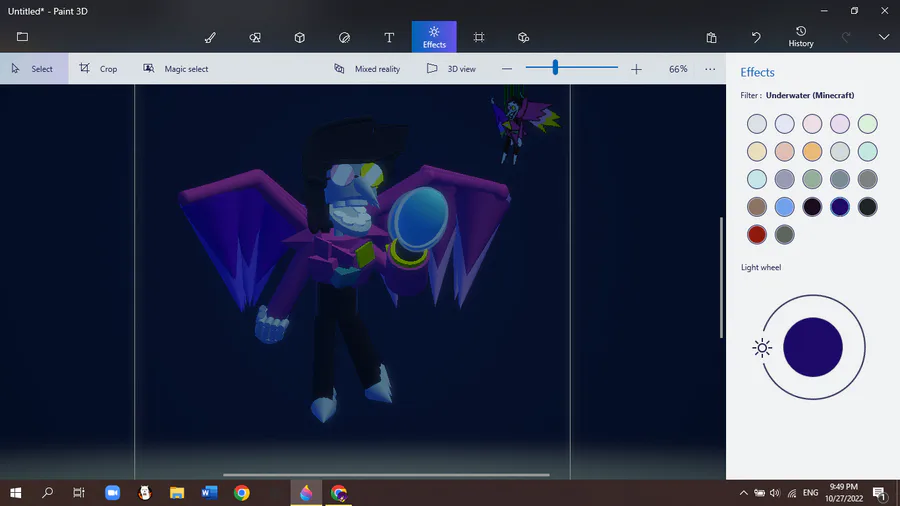Select the Text tool
900x506 pixels.
pyautogui.click(x=389, y=37)
